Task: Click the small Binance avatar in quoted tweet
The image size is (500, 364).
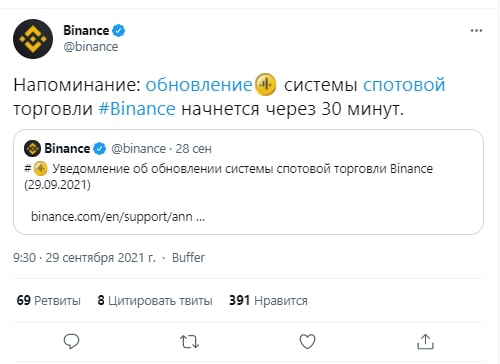Action: pyautogui.click(x=32, y=148)
